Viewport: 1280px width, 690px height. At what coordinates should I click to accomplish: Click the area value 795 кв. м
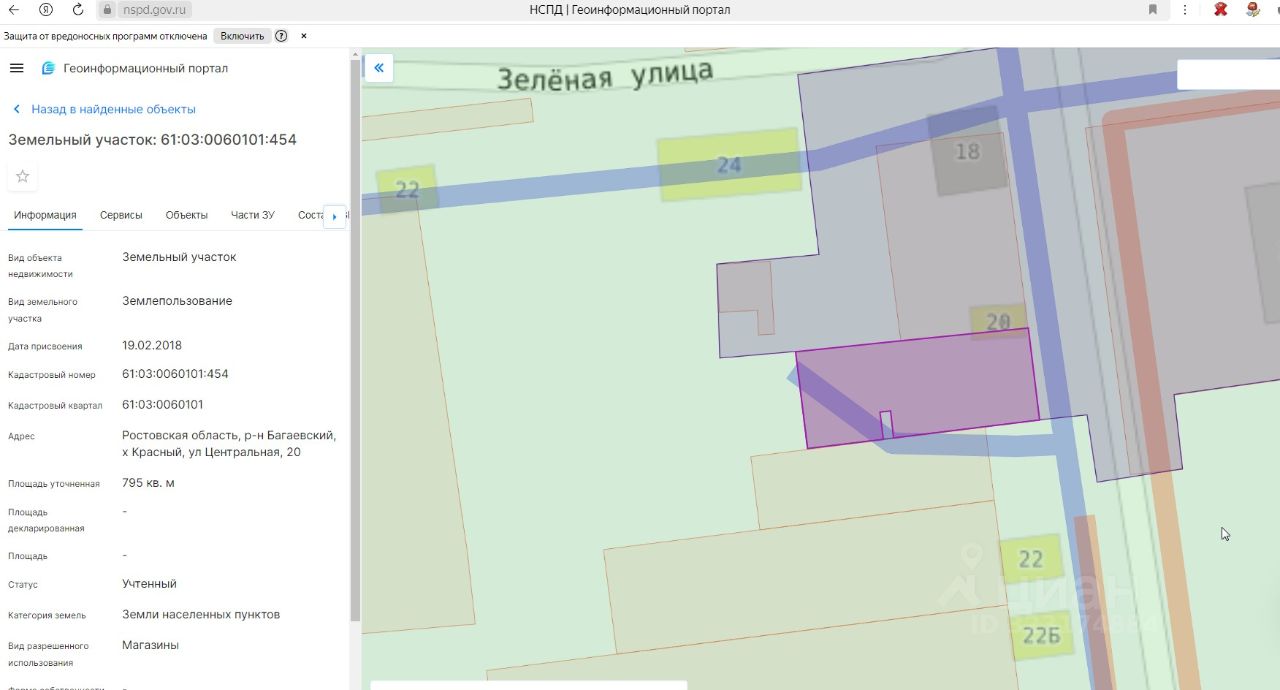148,483
